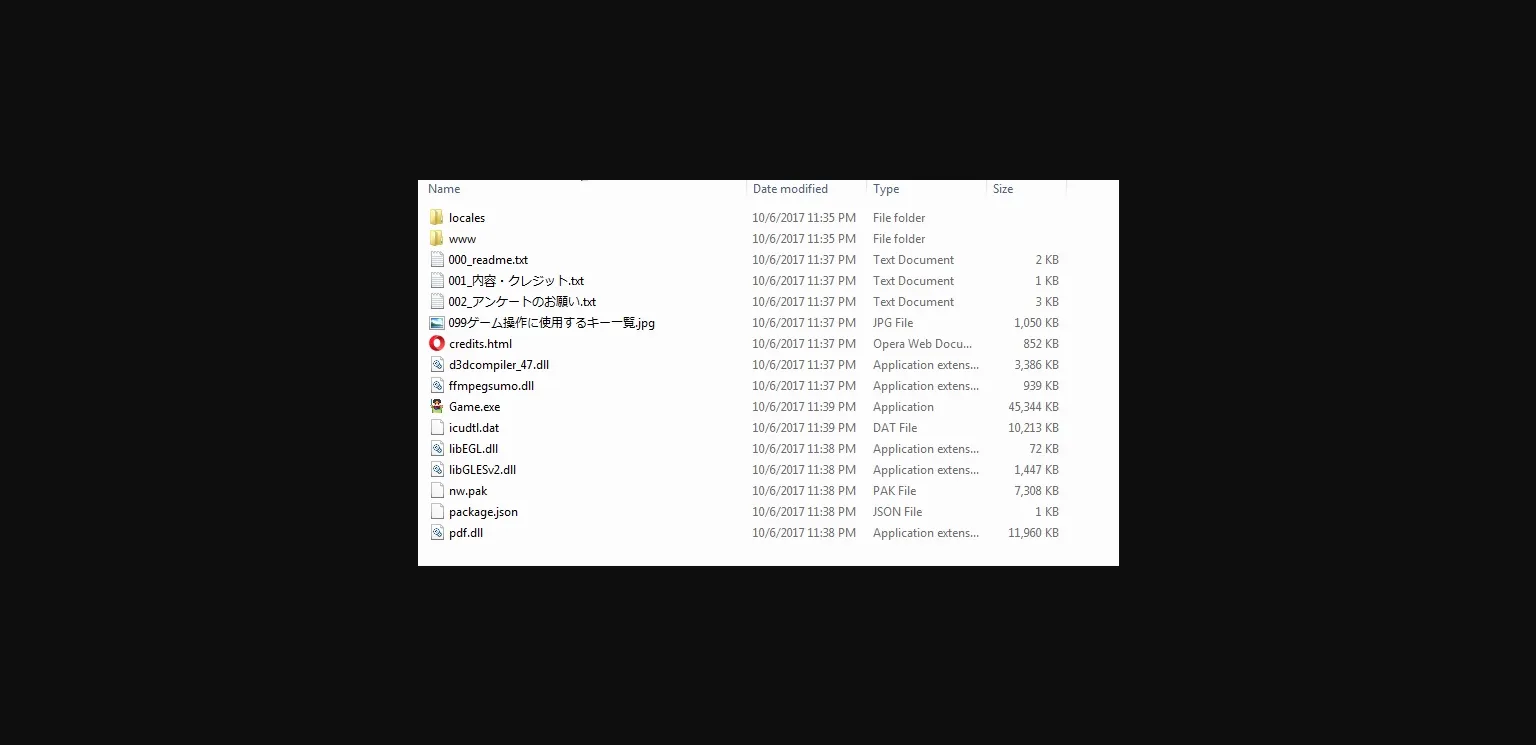Sort by the Date modified column header
1536x745 pixels.
click(790, 189)
